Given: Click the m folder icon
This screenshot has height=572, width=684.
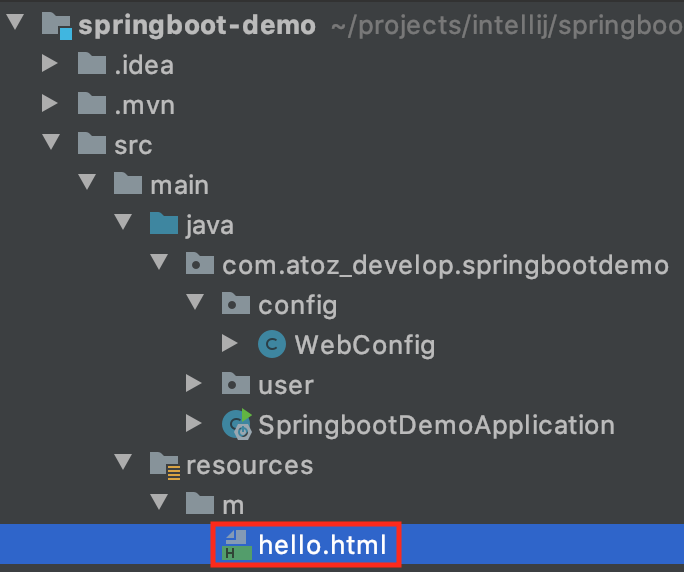Looking at the screenshot, I should point(200,503).
